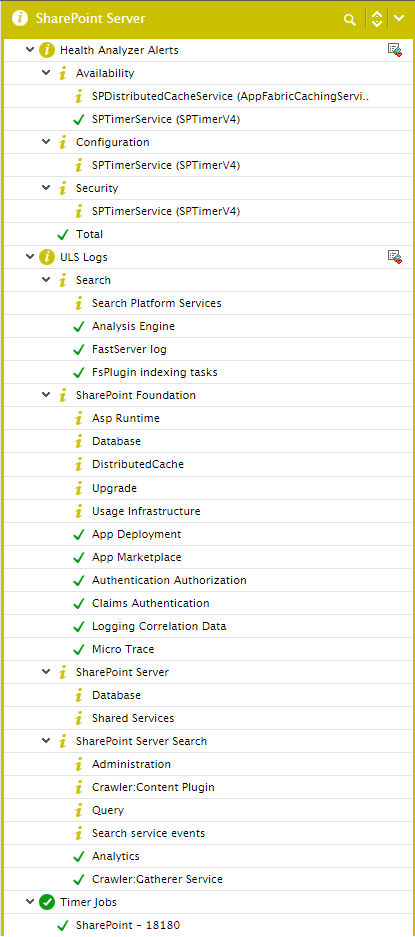The width and height of the screenshot is (415, 937).
Task: Click the Availability group label
Action: tap(105, 74)
